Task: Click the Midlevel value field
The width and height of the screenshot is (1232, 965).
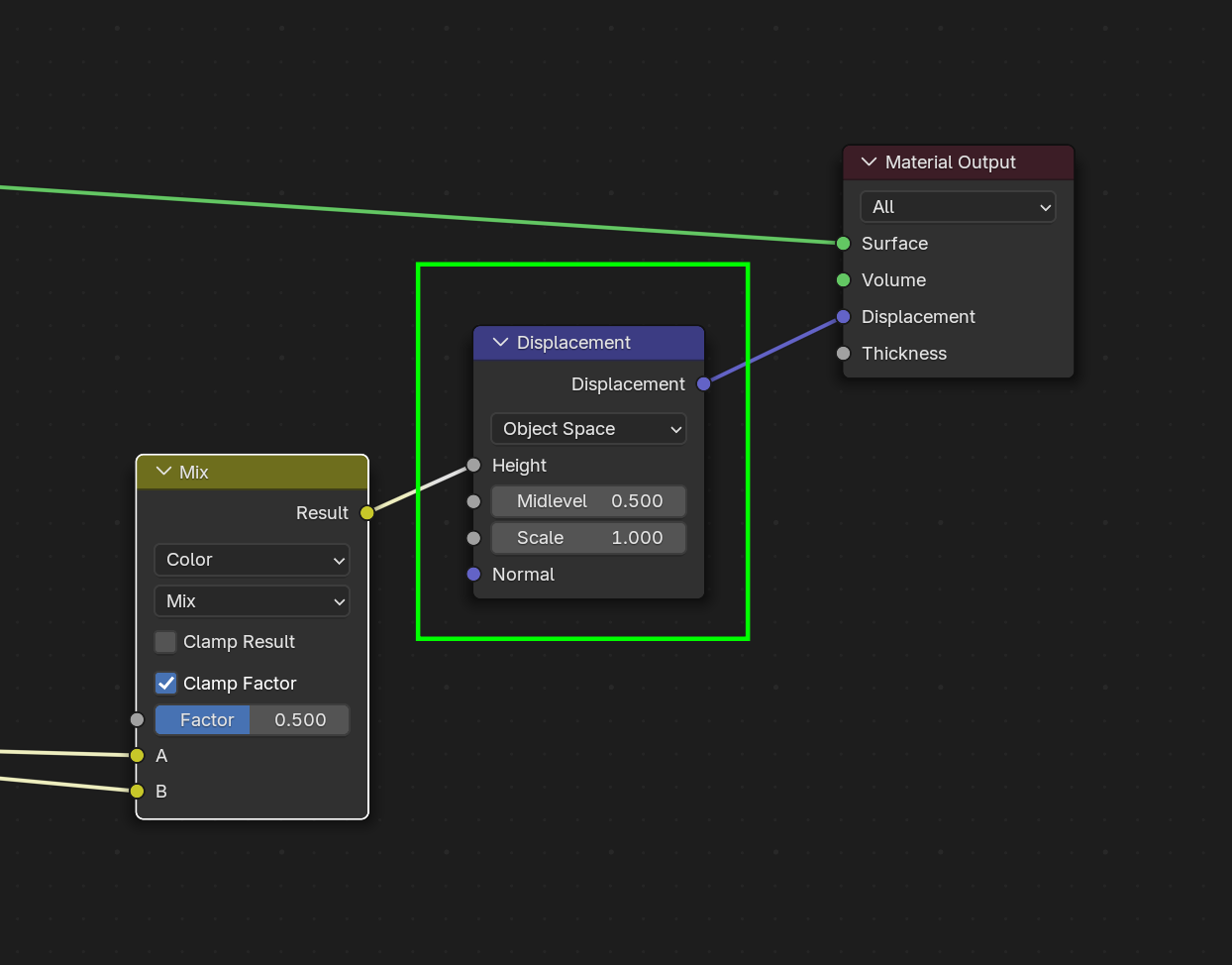Action: pyautogui.click(x=588, y=501)
